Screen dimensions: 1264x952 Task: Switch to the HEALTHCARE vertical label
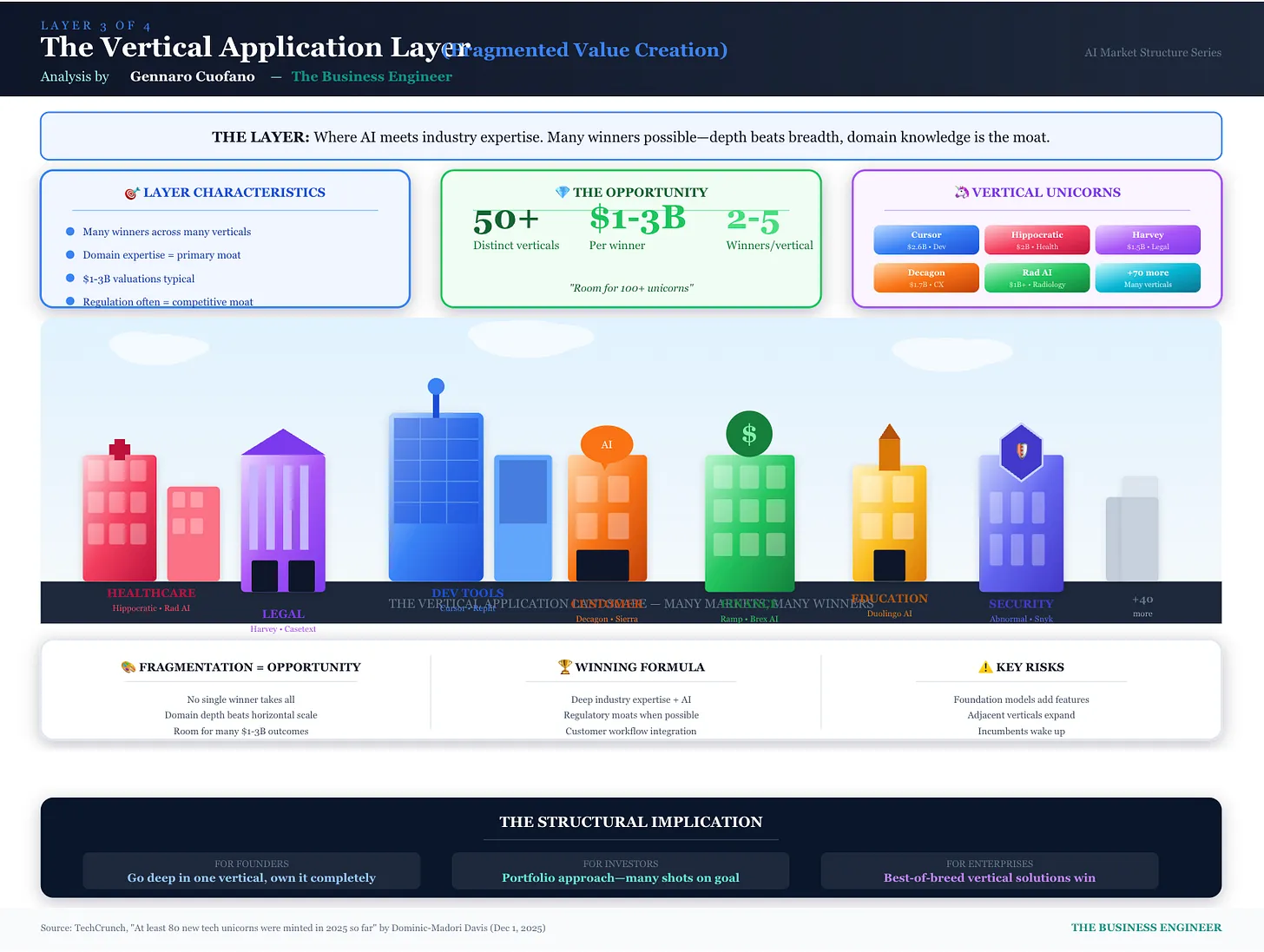click(150, 594)
